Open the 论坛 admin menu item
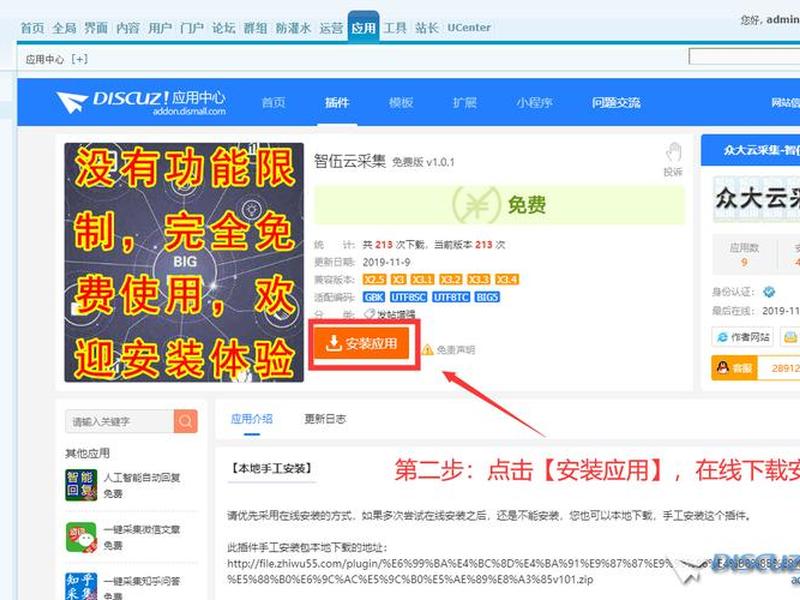Screen dimensions: 800x600 [x=223, y=28]
